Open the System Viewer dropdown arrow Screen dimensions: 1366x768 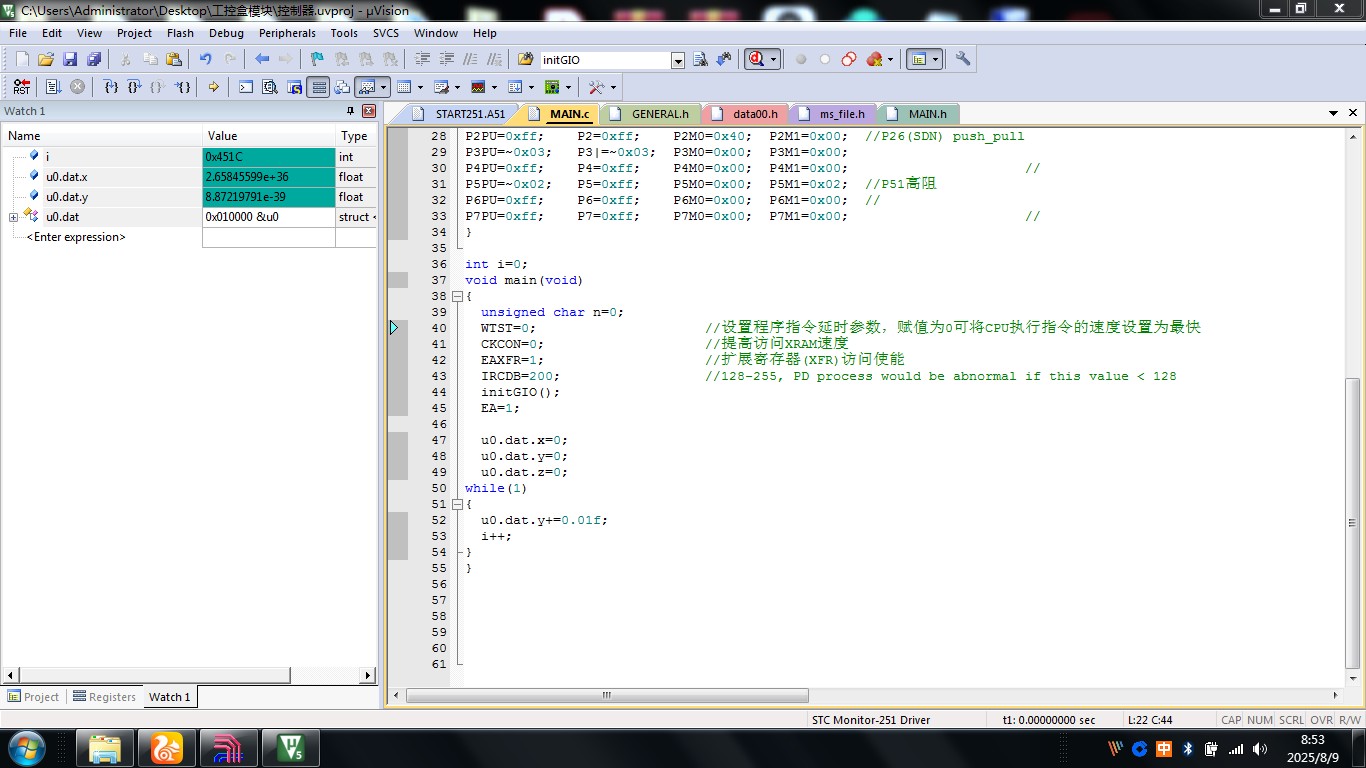(x=568, y=87)
